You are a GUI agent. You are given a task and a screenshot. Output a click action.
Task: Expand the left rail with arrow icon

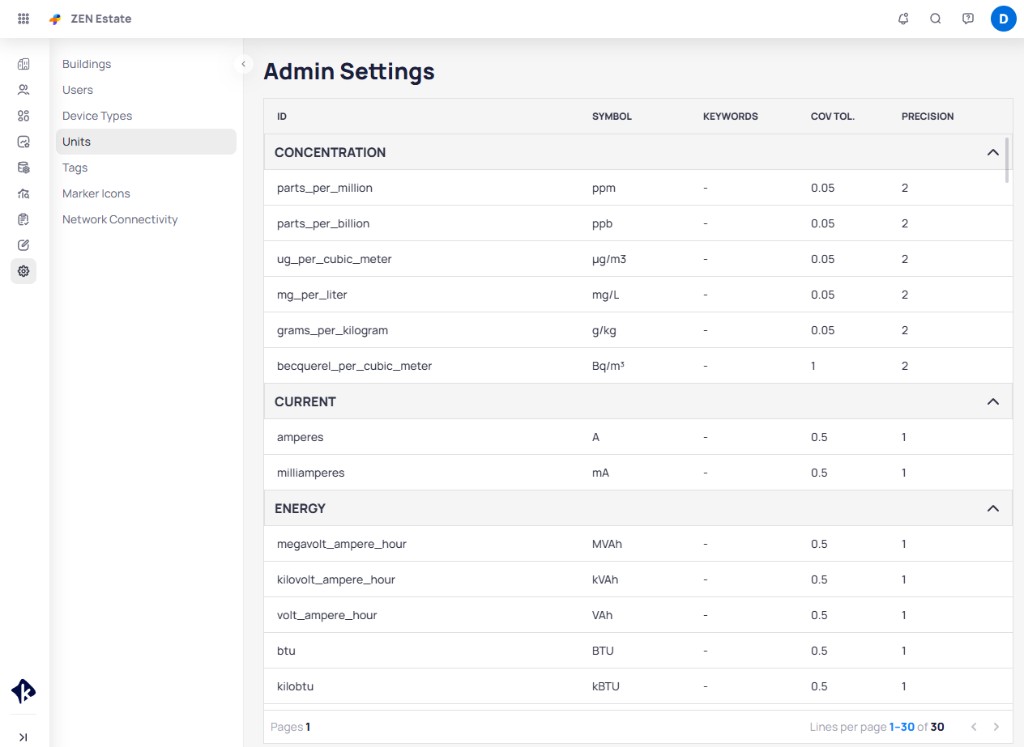pyautogui.click(x=24, y=737)
